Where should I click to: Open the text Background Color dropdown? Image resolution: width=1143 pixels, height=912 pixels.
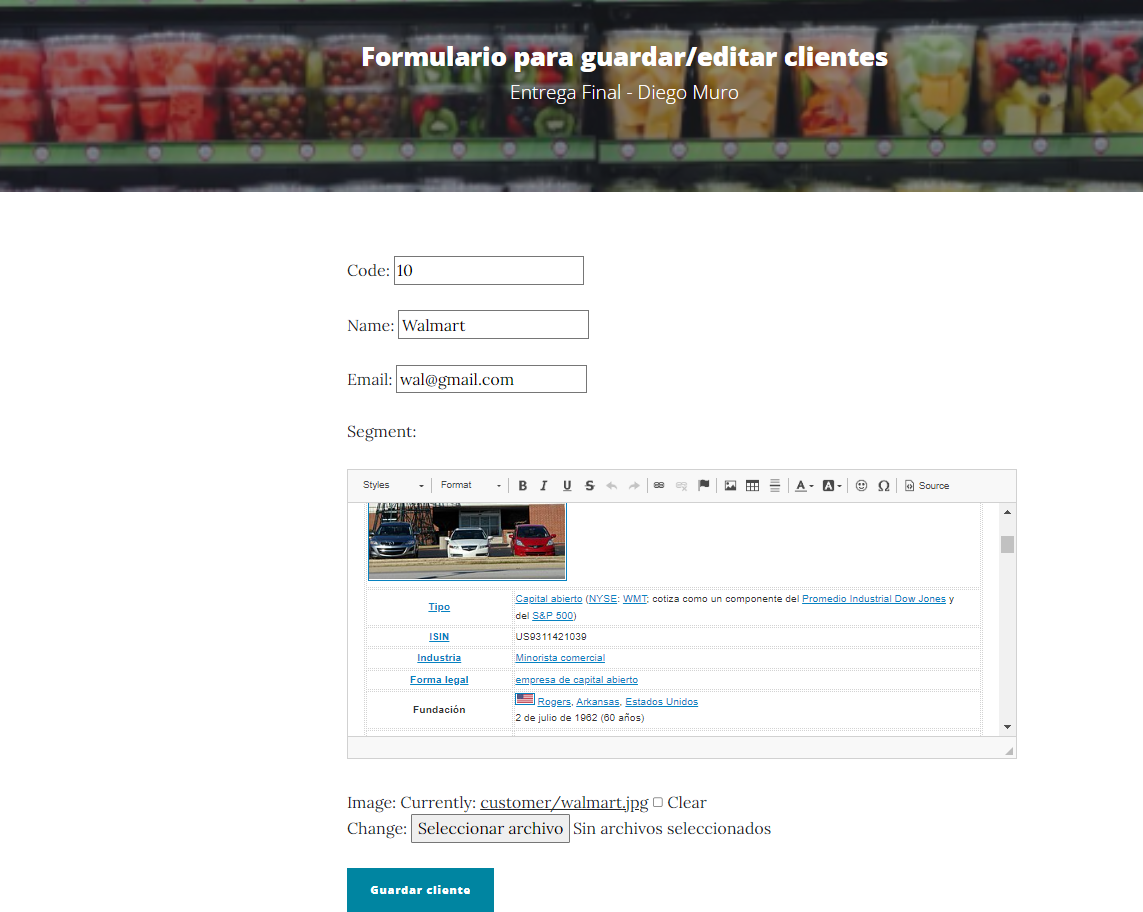(830, 485)
